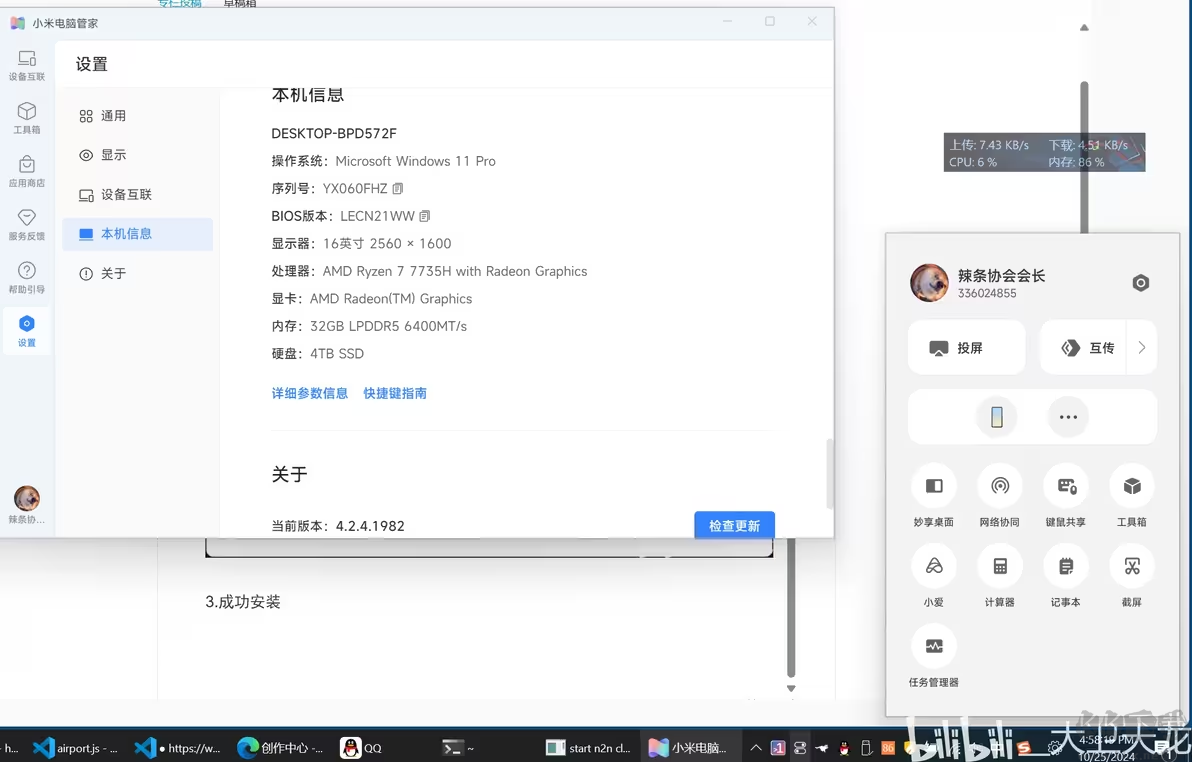Launch 小爱 assistant
The height and width of the screenshot is (762, 1192).
934,576
